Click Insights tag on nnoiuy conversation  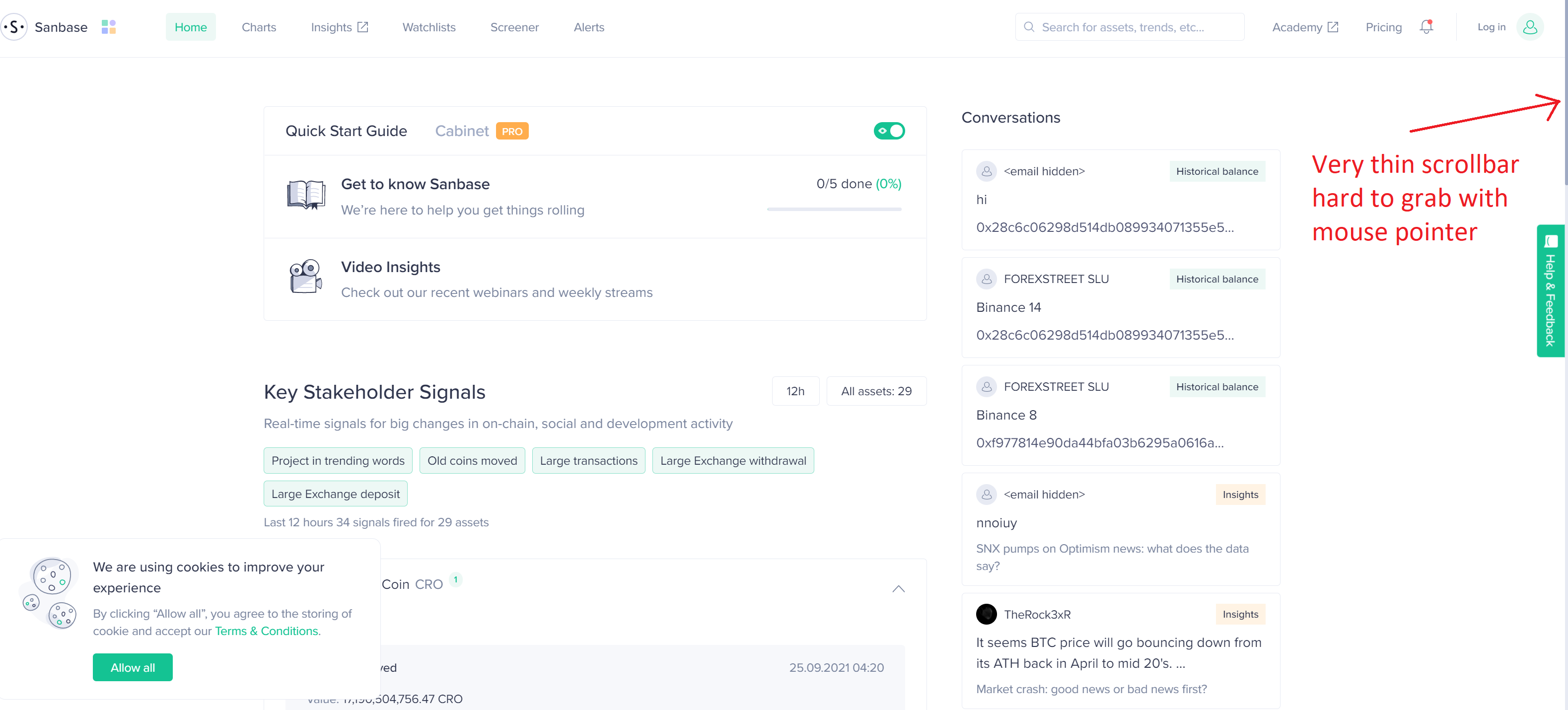(1240, 495)
